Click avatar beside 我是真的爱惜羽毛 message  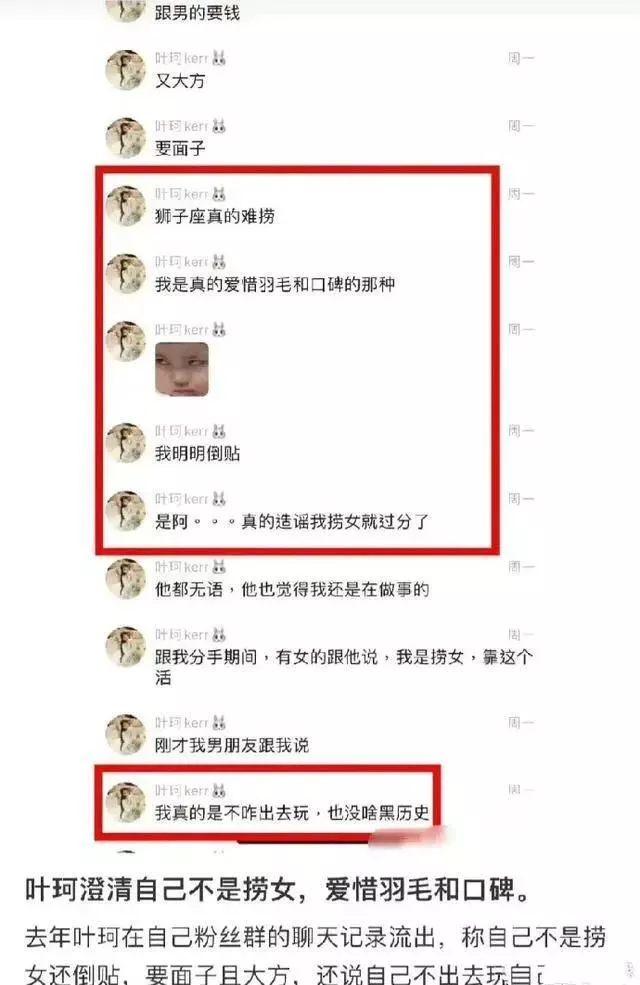click(x=126, y=273)
